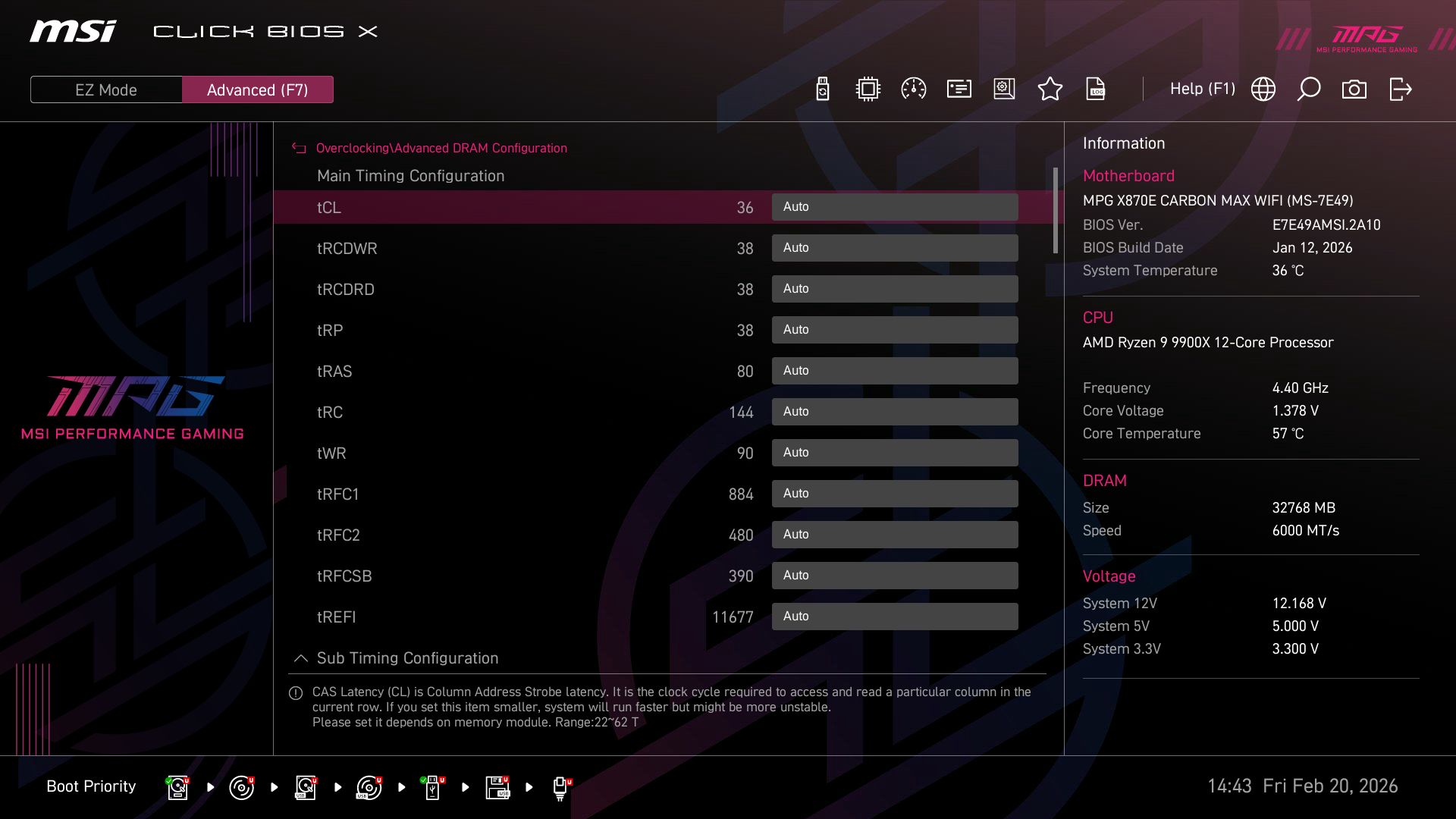The width and height of the screenshot is (1456, 819).
Task: Collapse the Sub Timing Configuration section
Action: [300, 658]
